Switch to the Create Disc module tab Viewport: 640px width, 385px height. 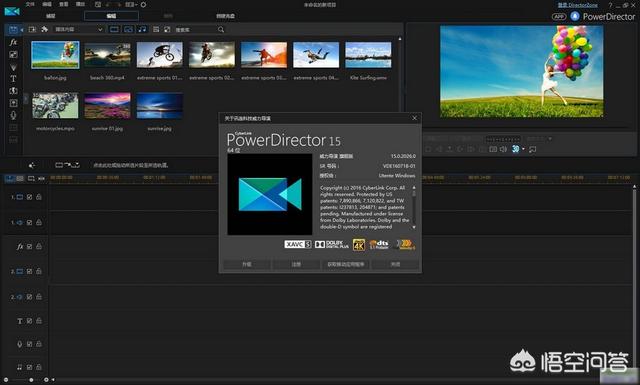(x=225, y=16)
